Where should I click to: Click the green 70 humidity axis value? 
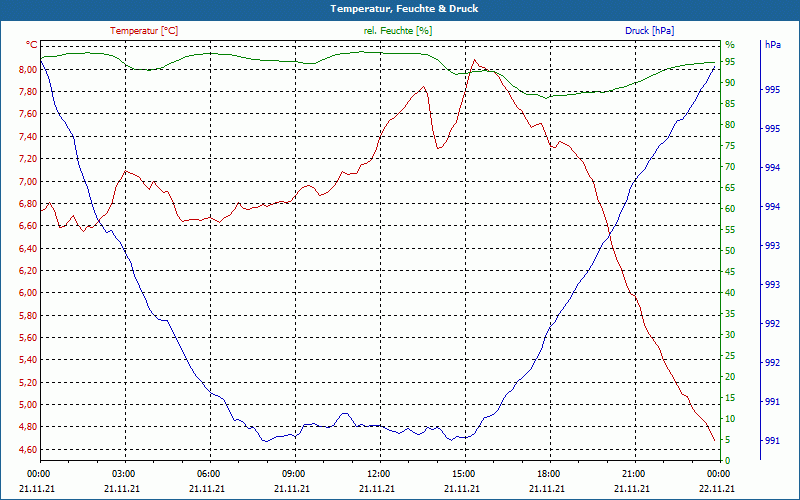[x=730, y=167]
